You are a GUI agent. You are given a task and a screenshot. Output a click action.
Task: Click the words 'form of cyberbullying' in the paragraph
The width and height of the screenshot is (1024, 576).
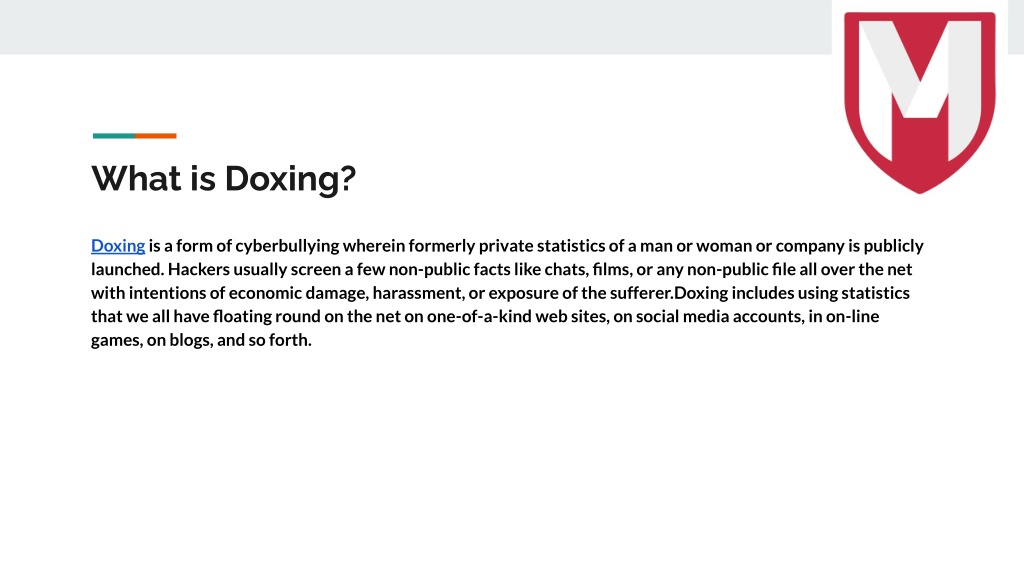[257, 246]
